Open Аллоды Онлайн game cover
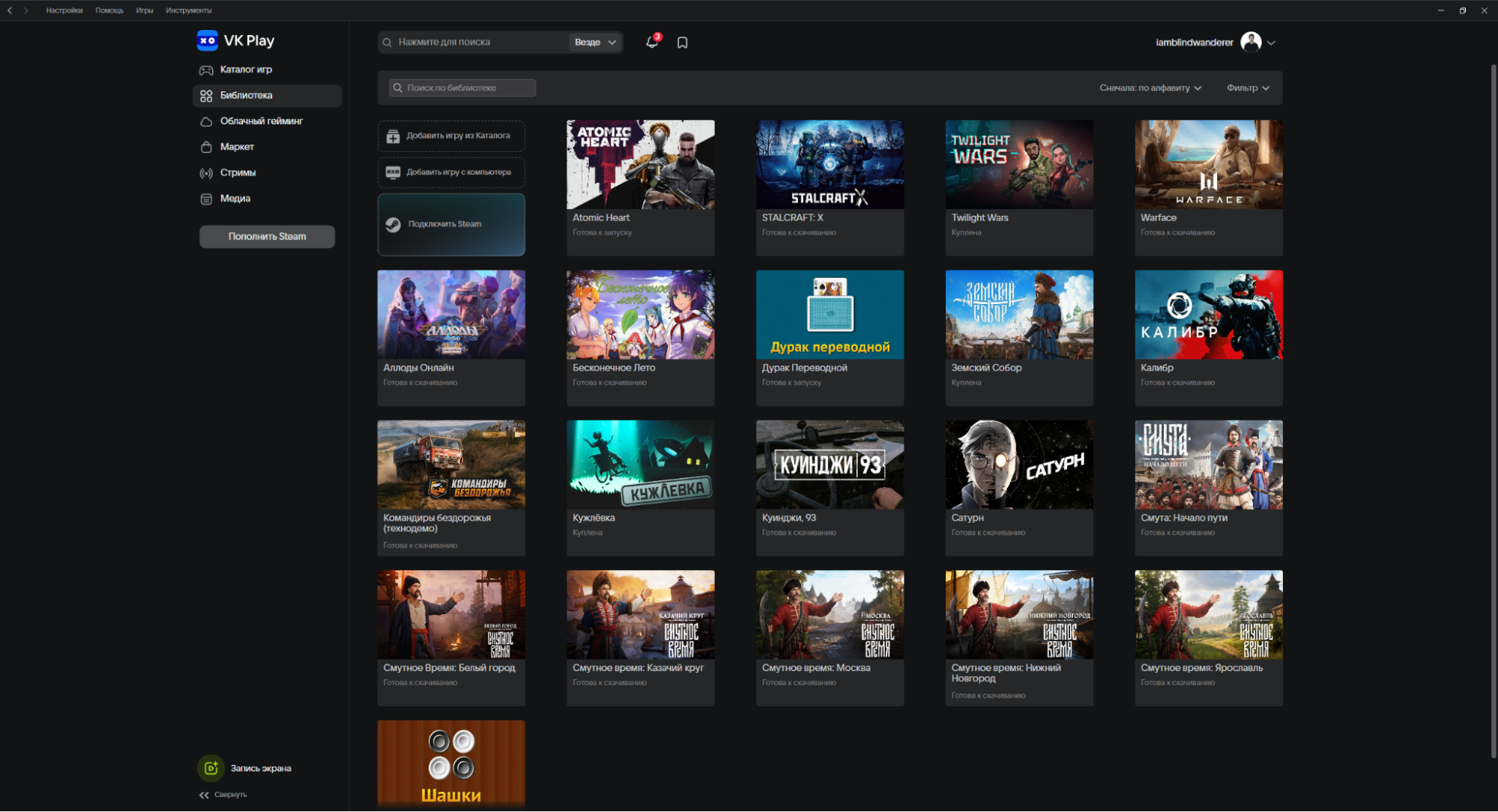 click(x=451, y=315)
